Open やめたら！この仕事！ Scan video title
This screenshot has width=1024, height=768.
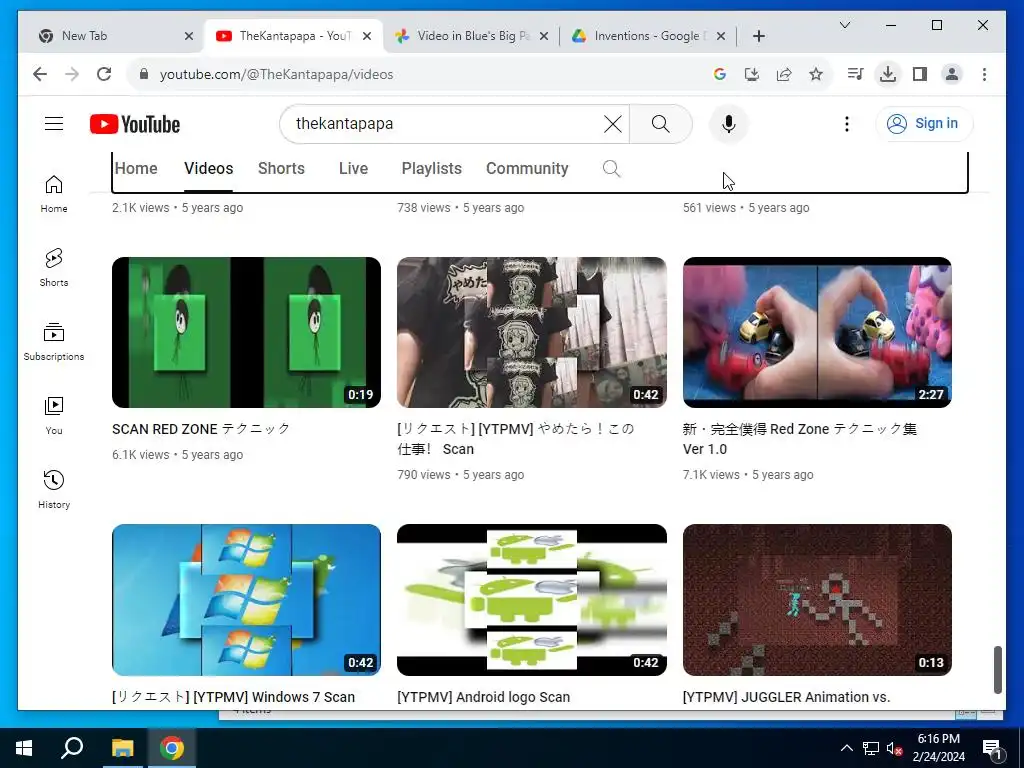[515, 439]
